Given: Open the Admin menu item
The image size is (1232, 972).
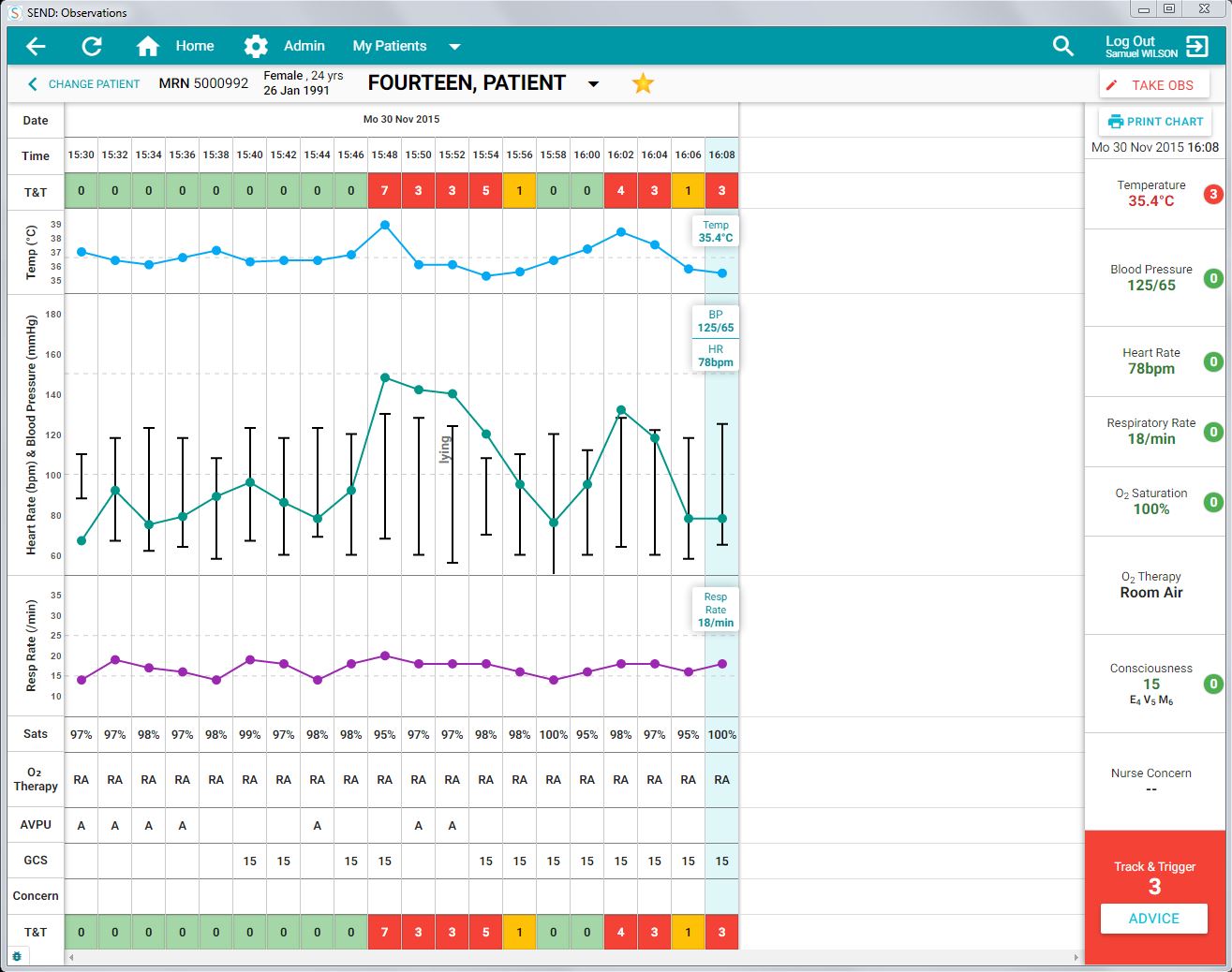Looking at the screenshot, I should (x=304, y=46).
